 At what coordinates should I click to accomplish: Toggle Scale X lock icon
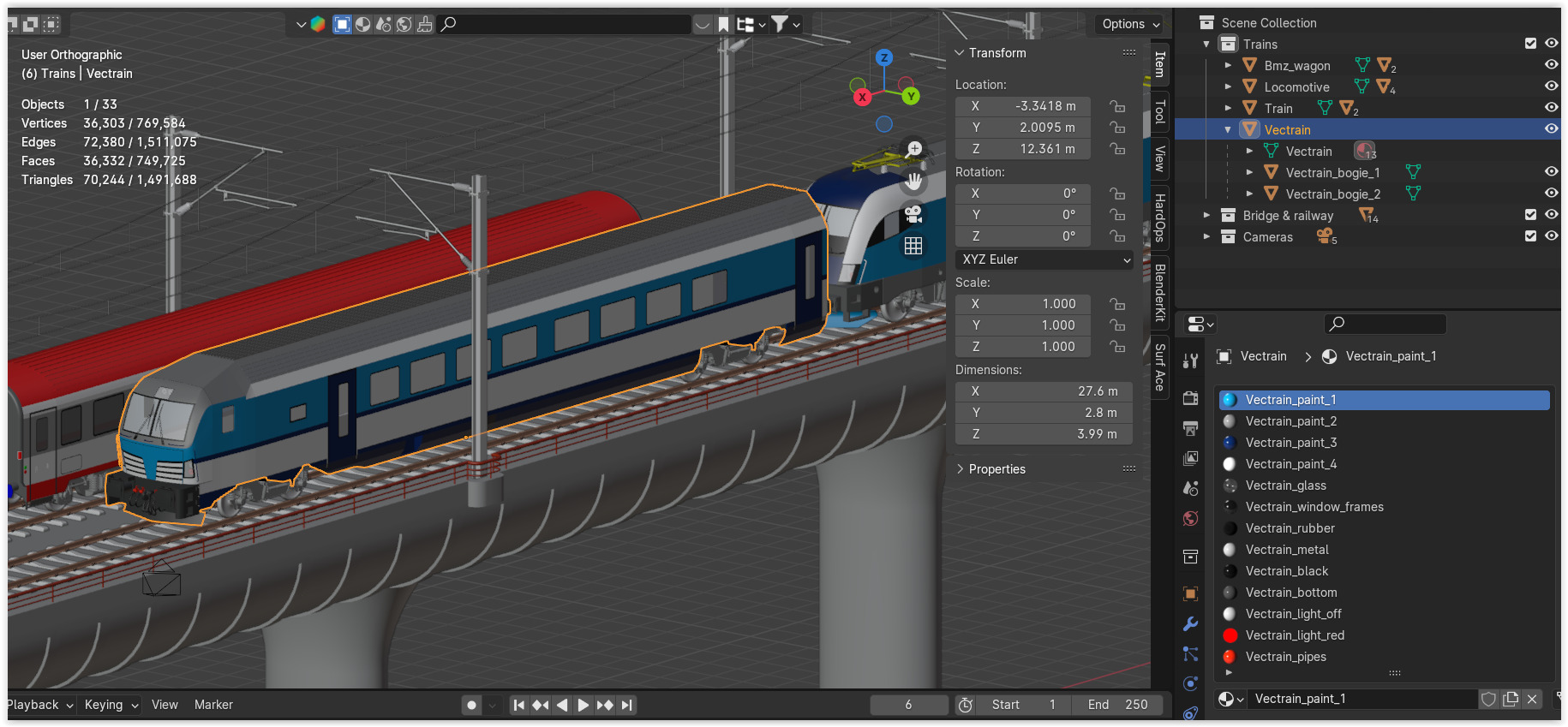tap(1117, 304)
